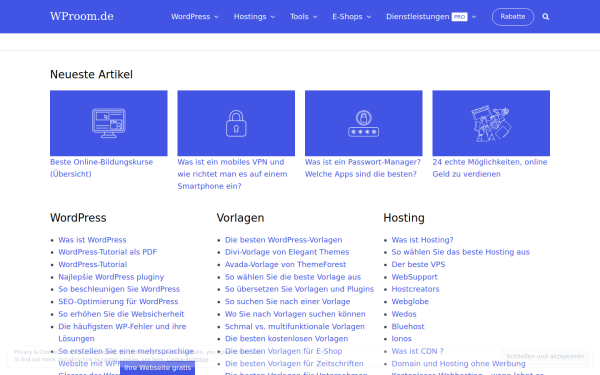Open the Ionos hosting link
The image size is (600, 375).
point(401,339)
